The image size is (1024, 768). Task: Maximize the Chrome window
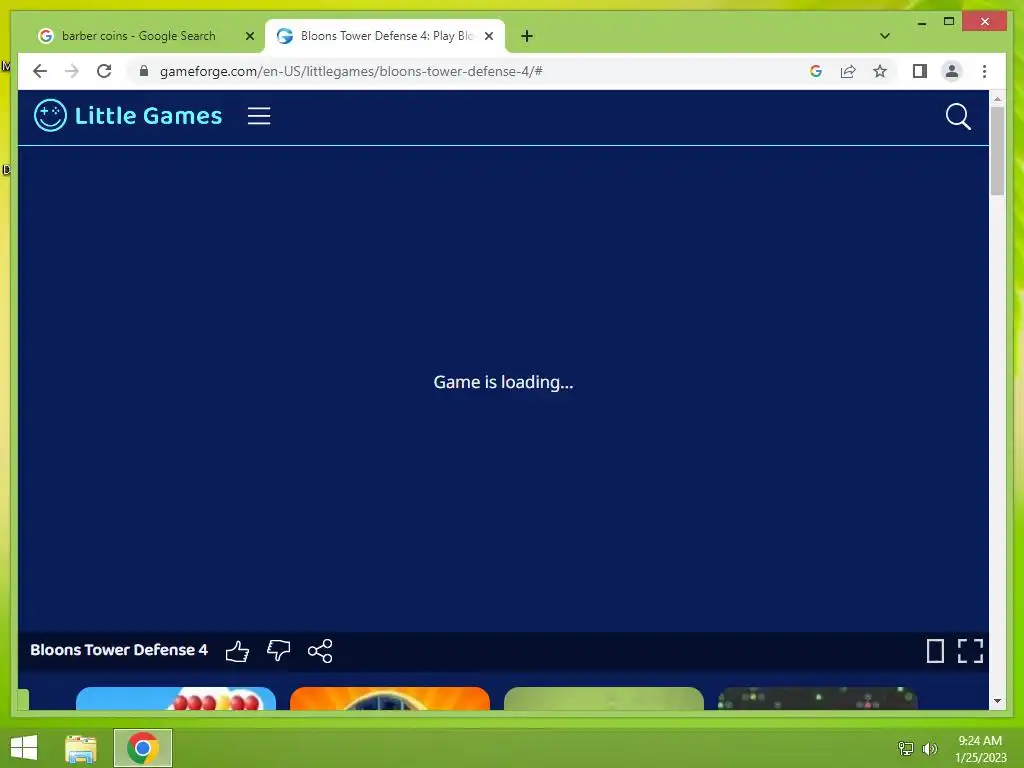click(x=949, y=22)
